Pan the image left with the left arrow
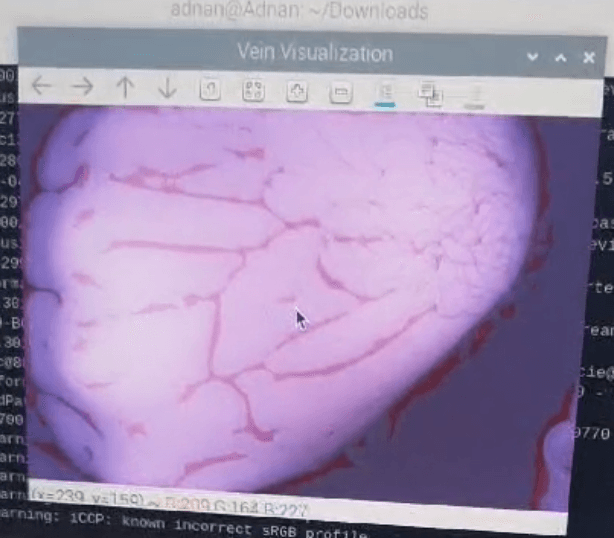Image resolution: width=614 pixels, height=538 pixels. 42,85
